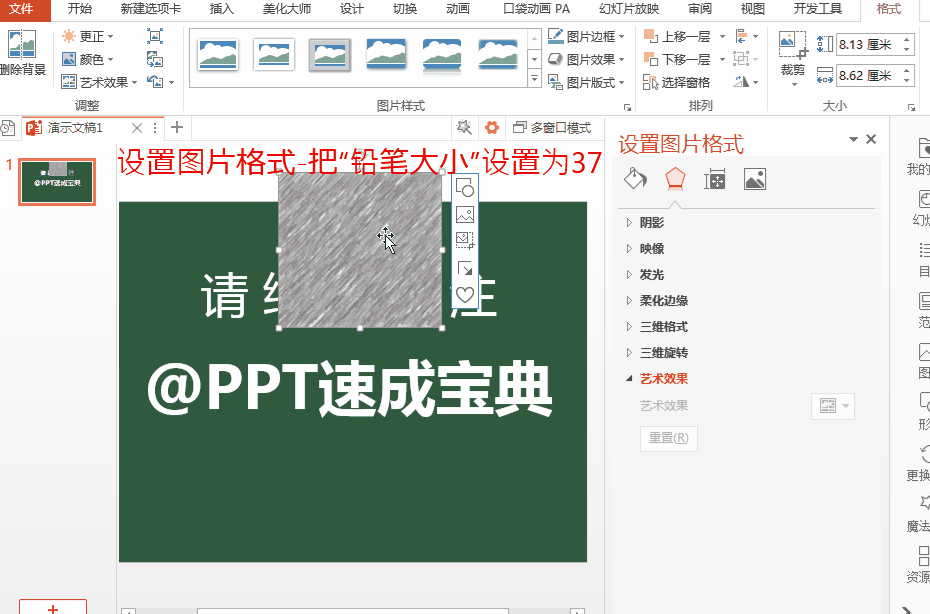Viewport: 930px width, 614px height.
Task: Open the Effects pentagon pane tab icon
Action: tap(675, 179)
